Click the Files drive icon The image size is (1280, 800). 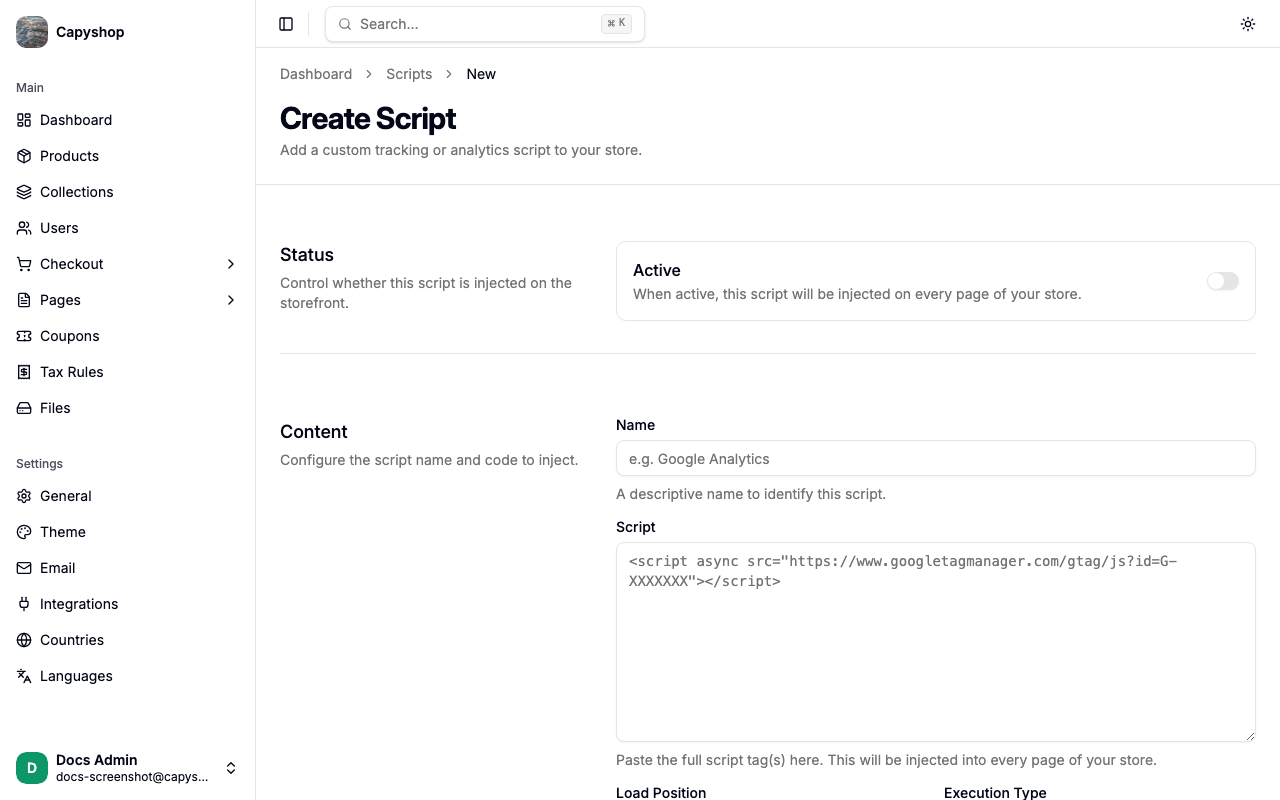click(x=24, y=408)
